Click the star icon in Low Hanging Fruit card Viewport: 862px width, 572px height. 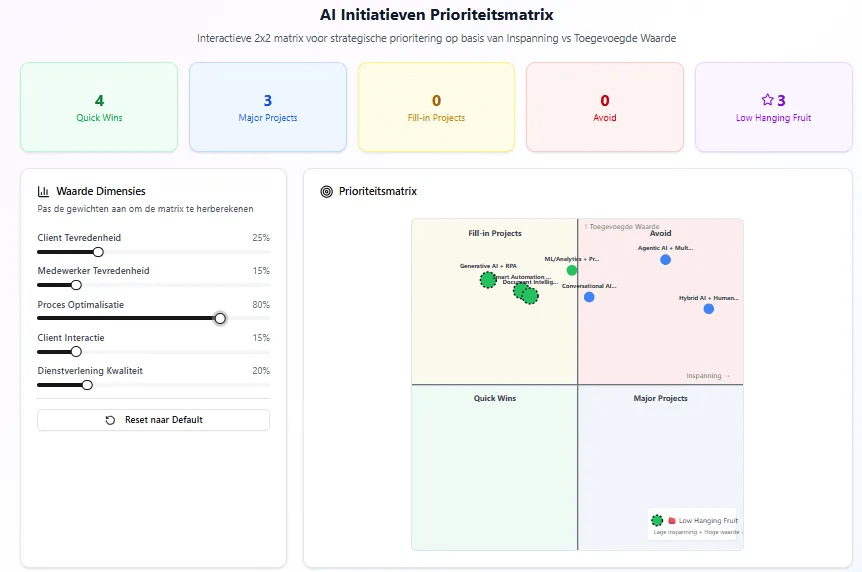767,100
